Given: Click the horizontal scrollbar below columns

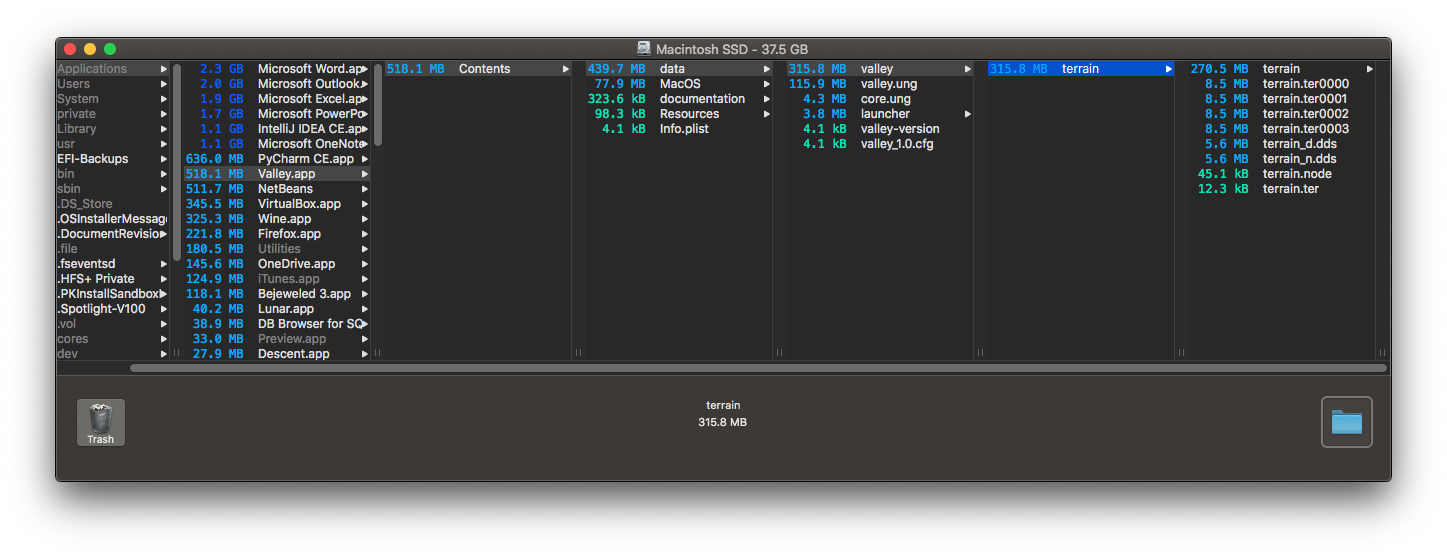Looking at the screenshot, I should pyautogui.click(x=758, y=368).
